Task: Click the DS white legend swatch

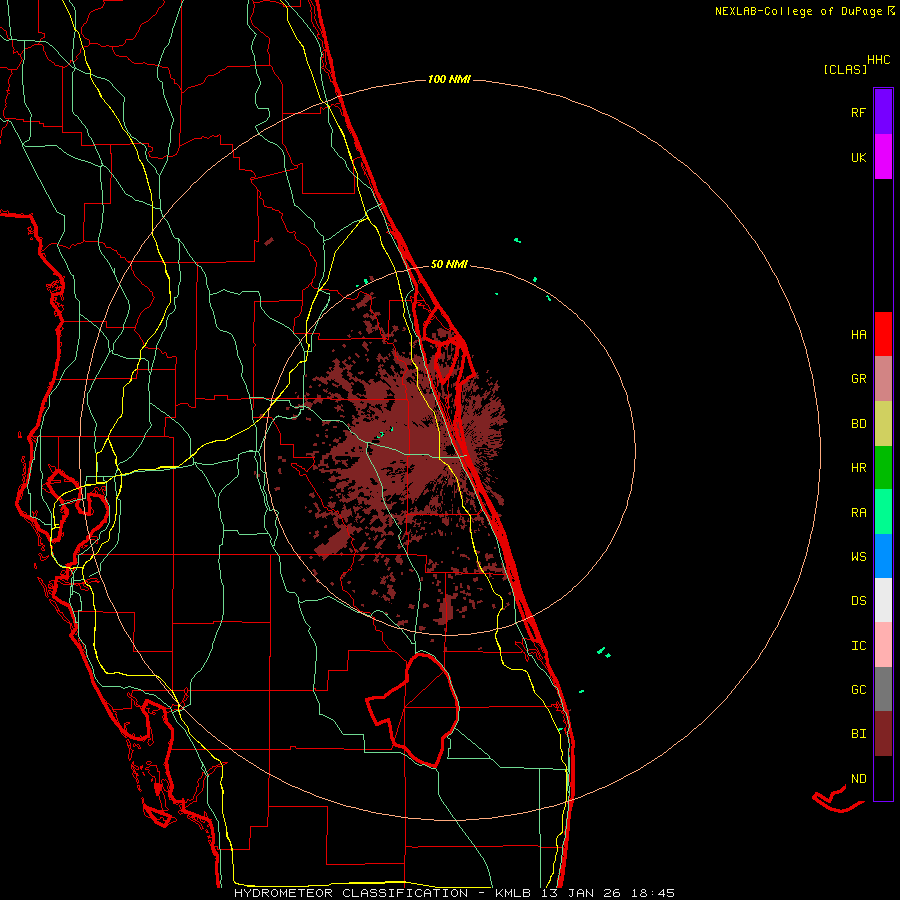Action: coord(883,600)
